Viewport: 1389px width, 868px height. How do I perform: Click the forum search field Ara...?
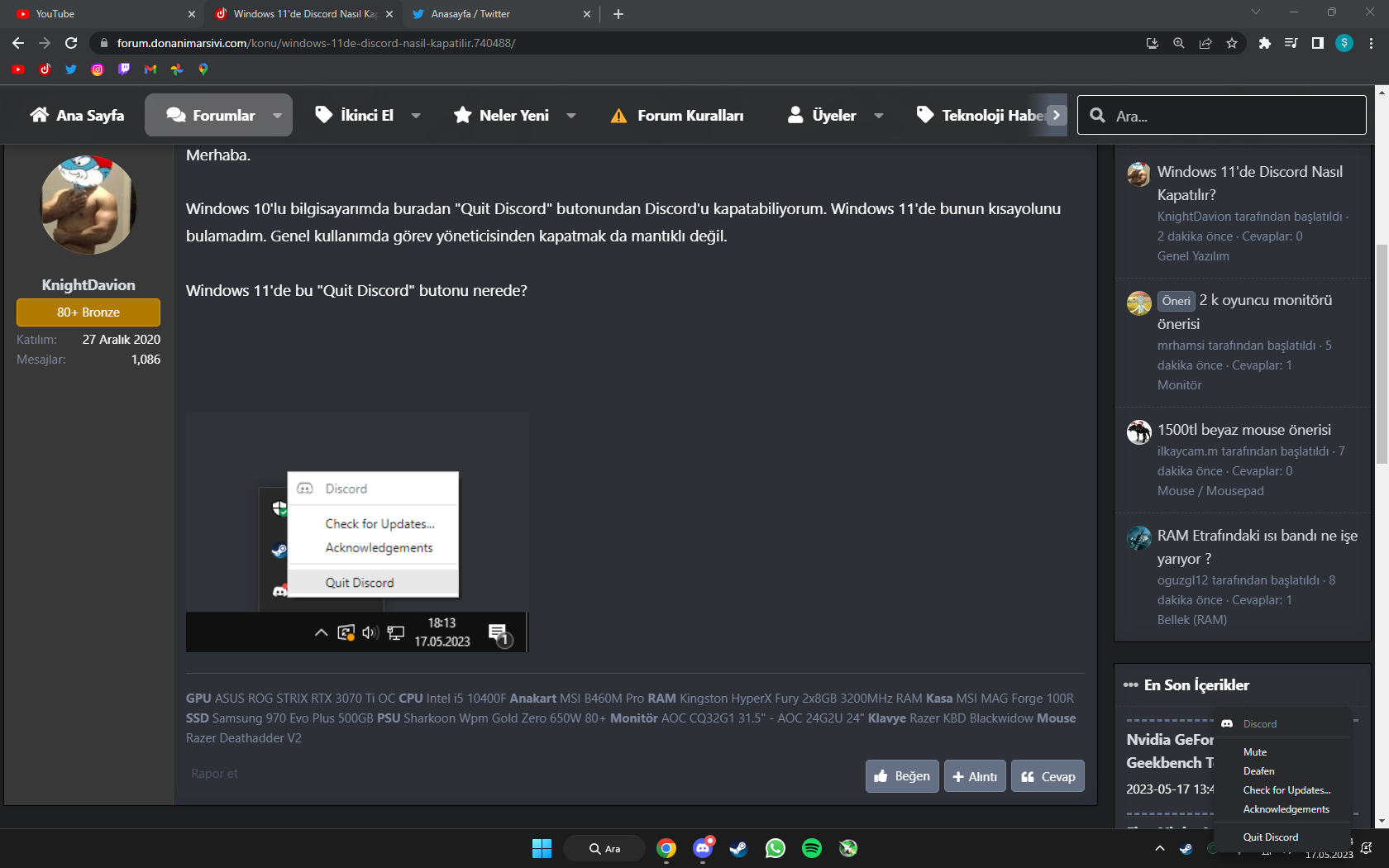1222,116
